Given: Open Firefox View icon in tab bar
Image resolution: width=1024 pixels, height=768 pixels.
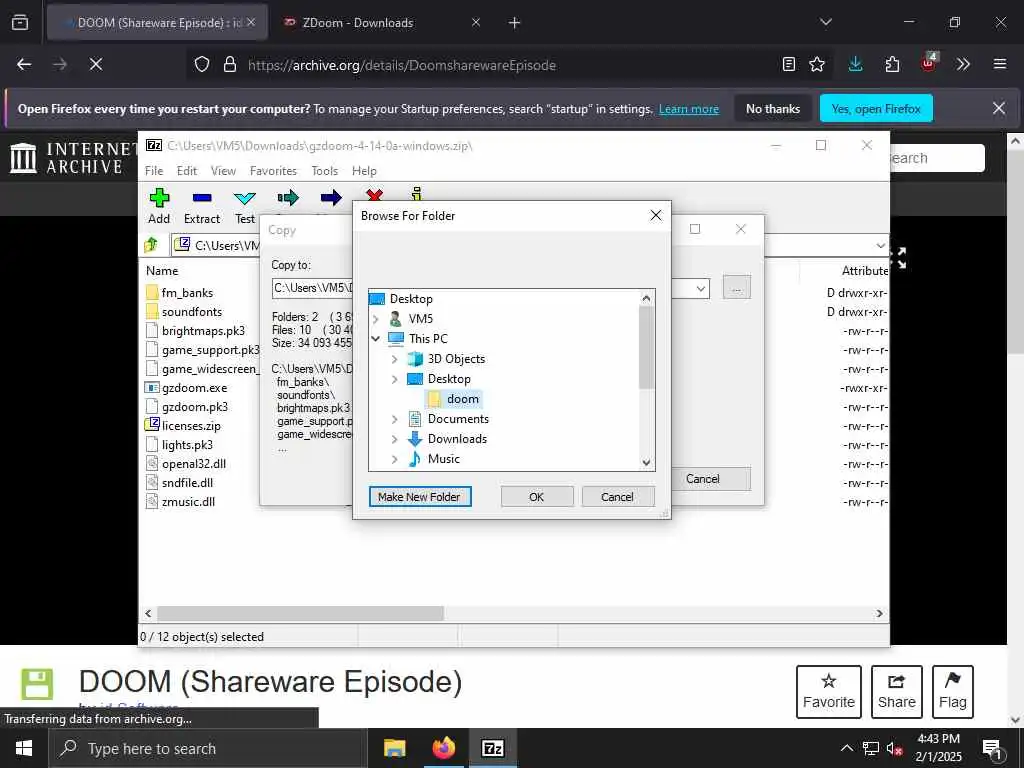Looking at the screenshot, I should click(20, 22).
